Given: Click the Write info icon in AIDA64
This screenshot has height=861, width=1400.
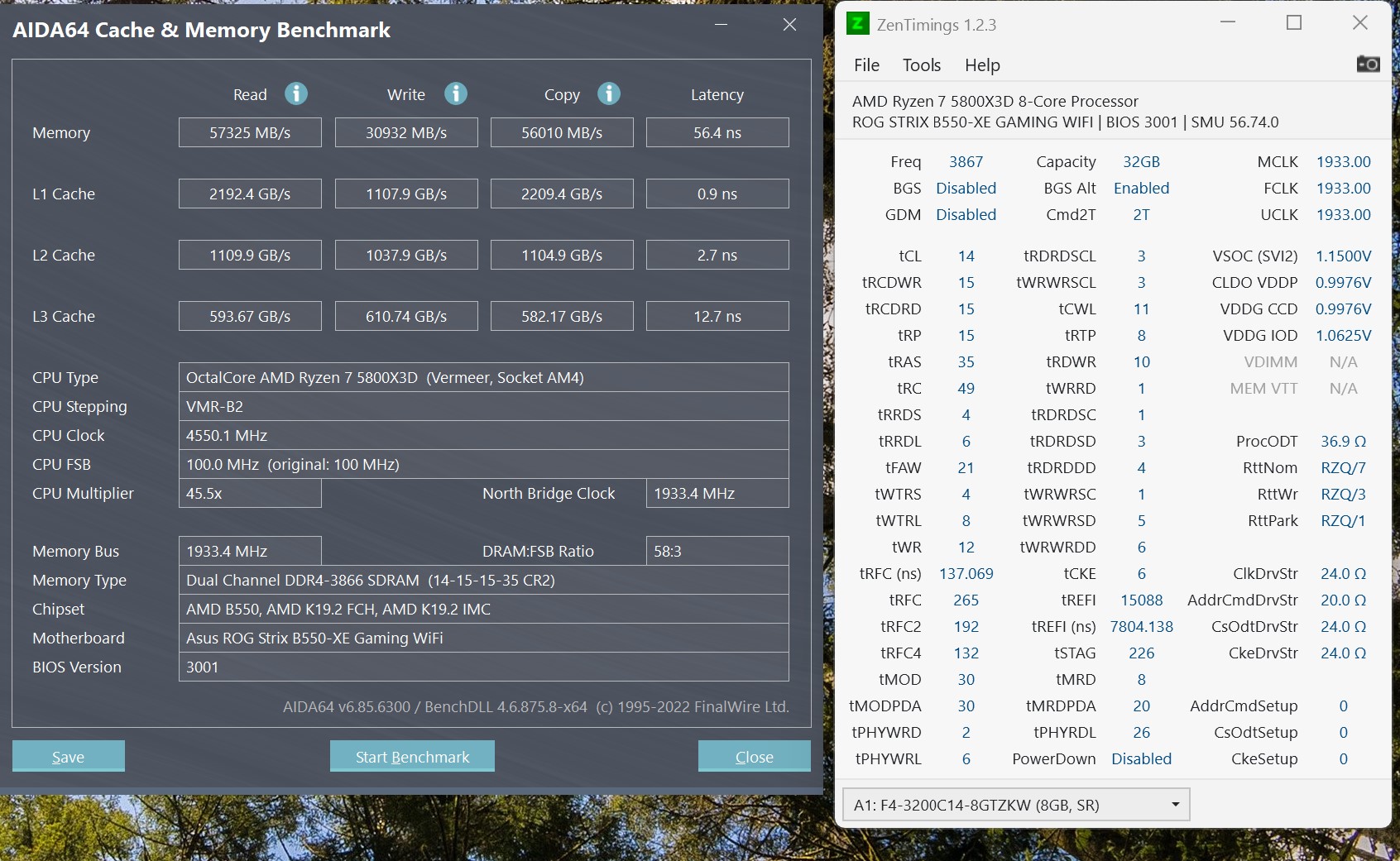Looking at the screenshot, I should [456, 93].
